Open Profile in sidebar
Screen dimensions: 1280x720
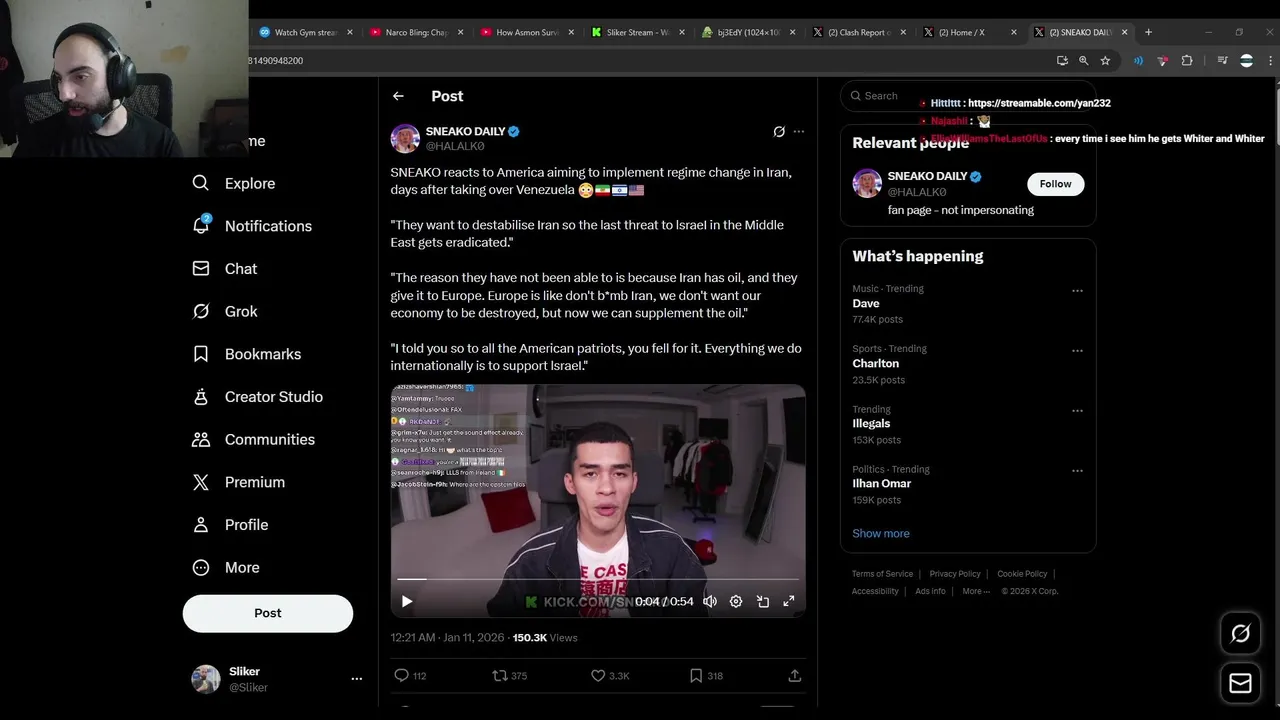[x=230, y=525]
